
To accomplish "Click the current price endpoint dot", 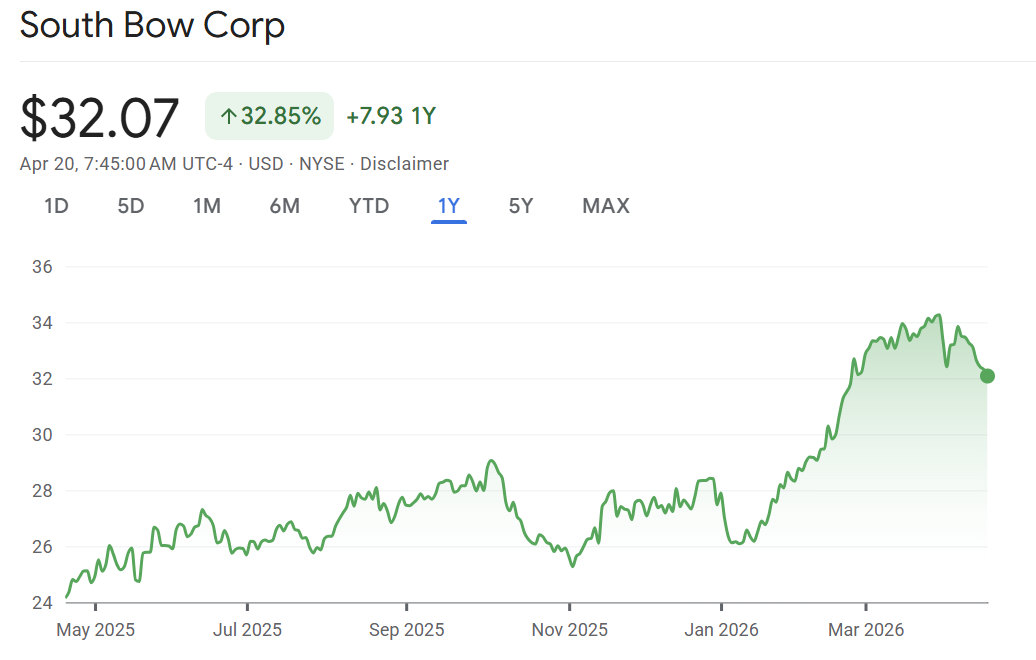I will (987, 376).
